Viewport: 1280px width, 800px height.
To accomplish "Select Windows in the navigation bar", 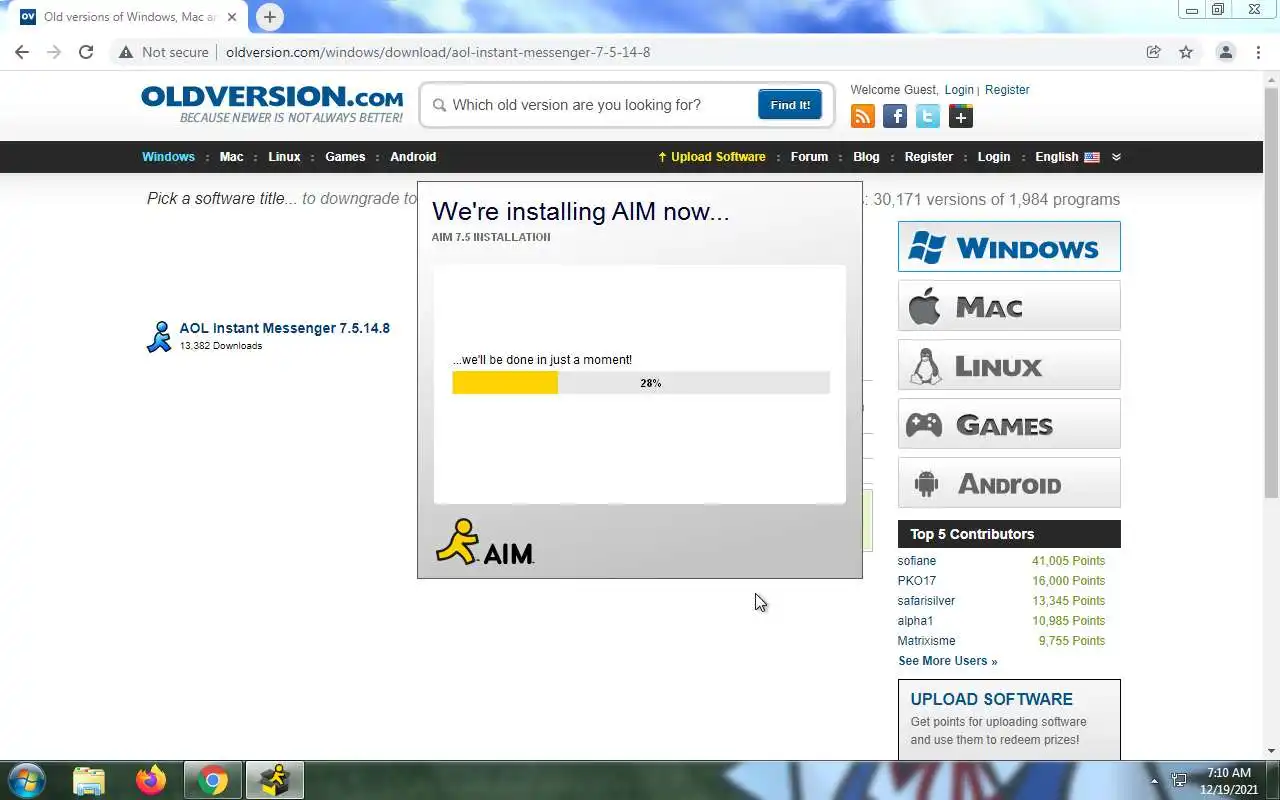I will pos(168,157).
